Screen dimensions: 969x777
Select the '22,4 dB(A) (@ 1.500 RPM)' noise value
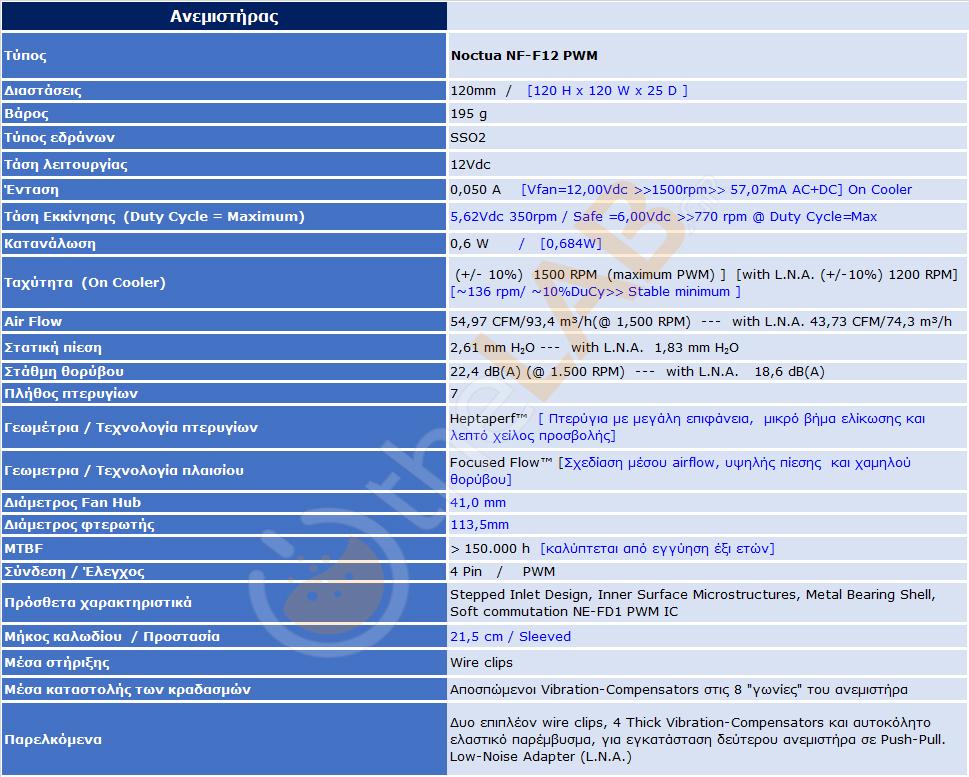[x=537, y=372]
